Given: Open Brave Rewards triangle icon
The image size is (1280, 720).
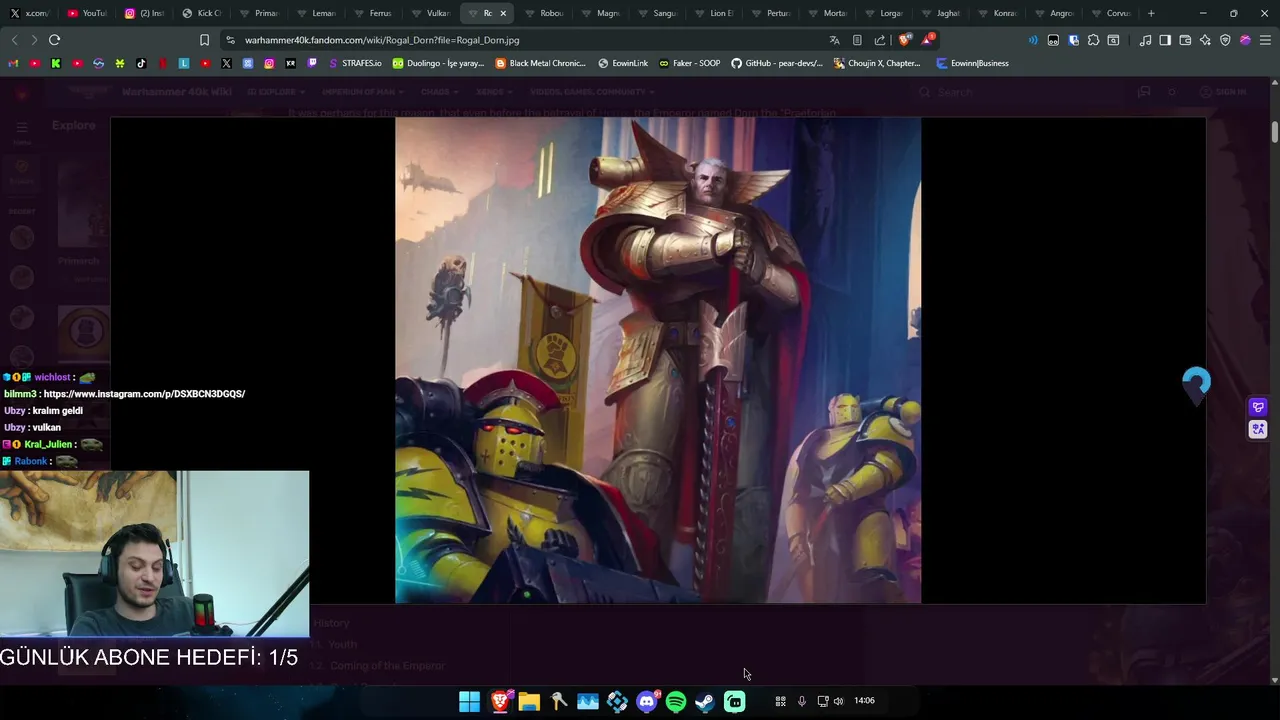Looking at the screenshot, I should click(927, 40).
